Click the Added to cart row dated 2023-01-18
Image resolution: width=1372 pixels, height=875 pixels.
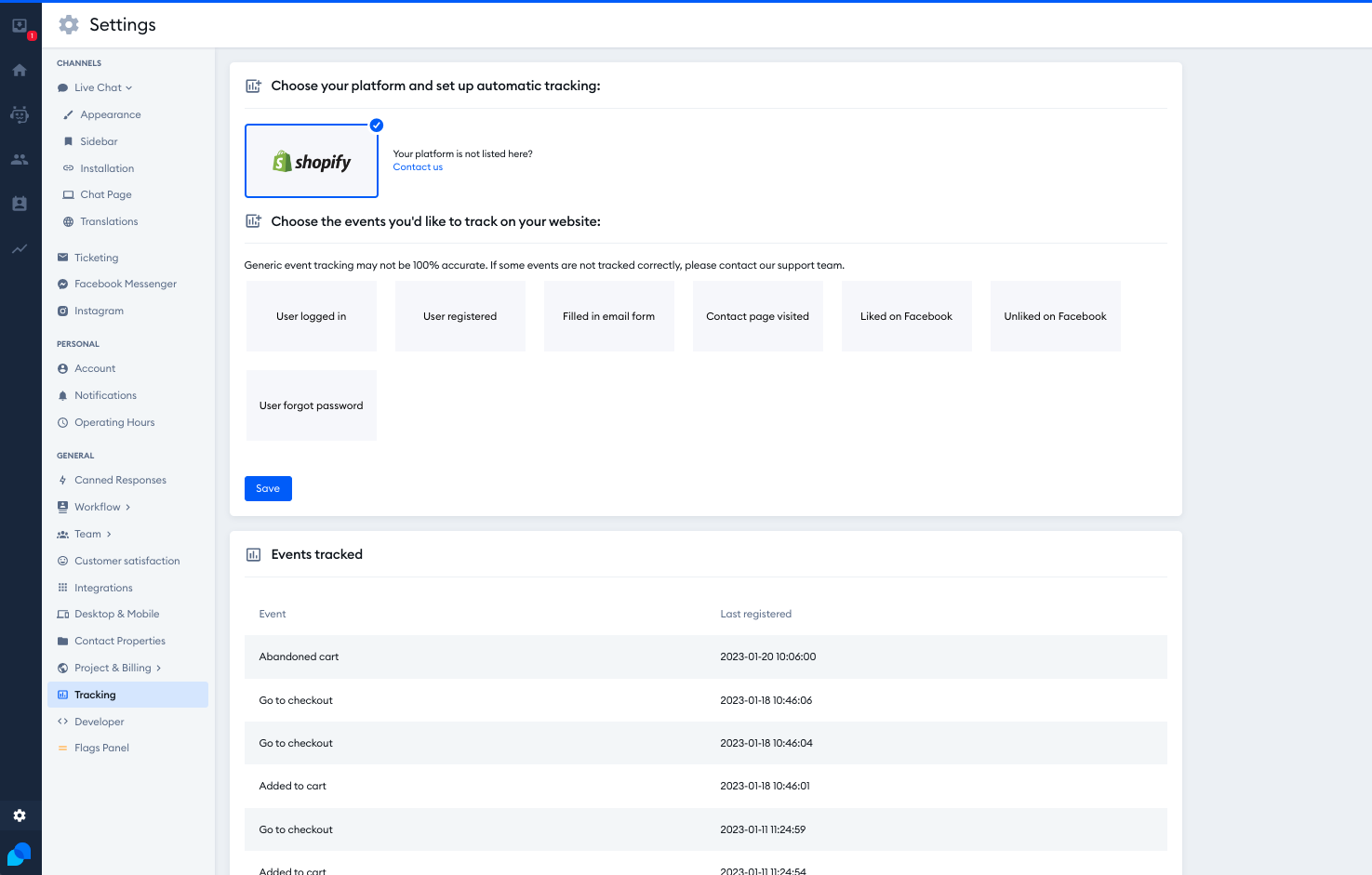pos(705,786)
